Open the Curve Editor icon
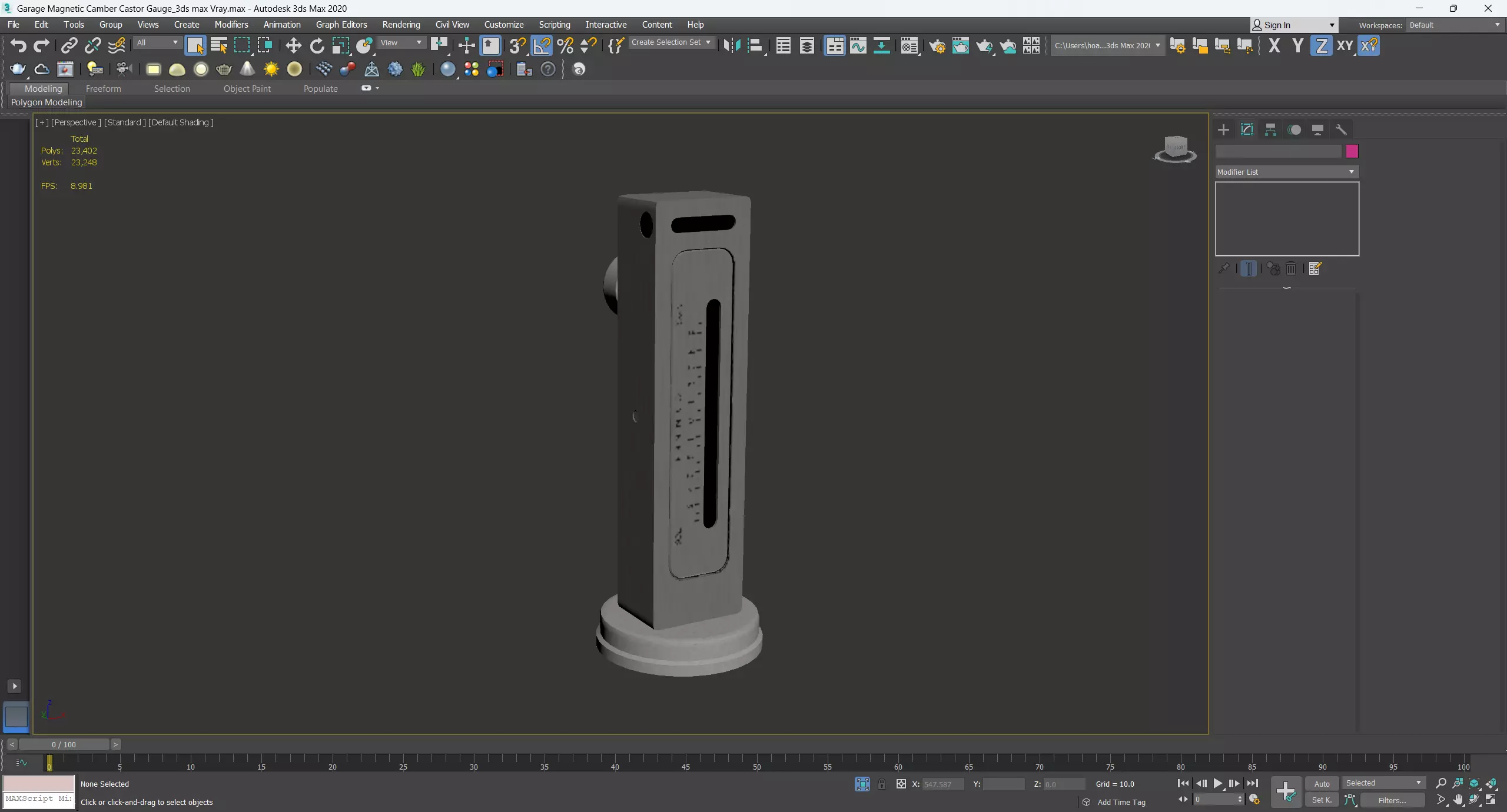 pyautogui.click(x=858, y=45)
